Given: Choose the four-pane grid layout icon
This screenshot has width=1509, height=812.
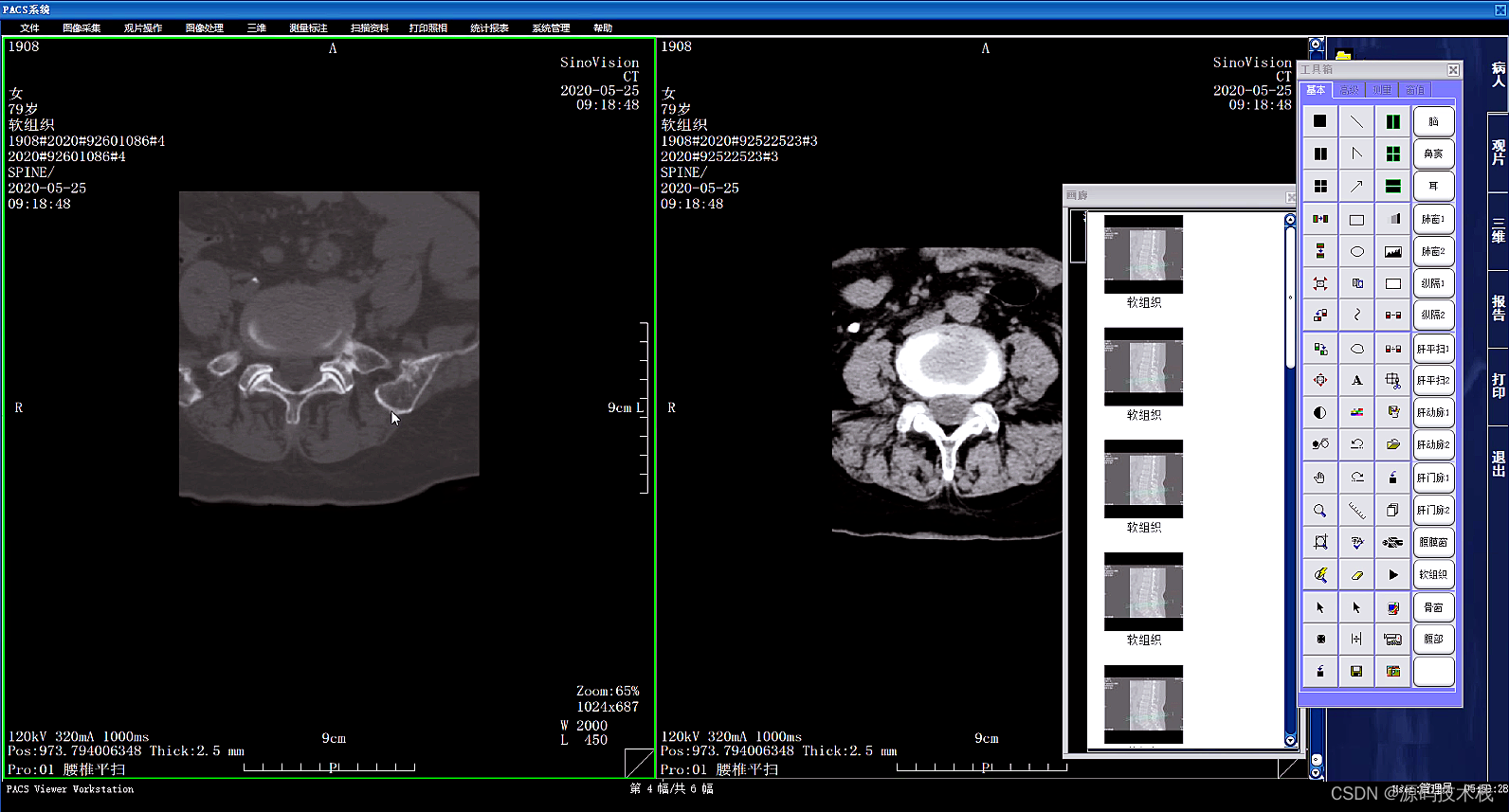Looking at the screenshot, I should (x=1319, y=187).
